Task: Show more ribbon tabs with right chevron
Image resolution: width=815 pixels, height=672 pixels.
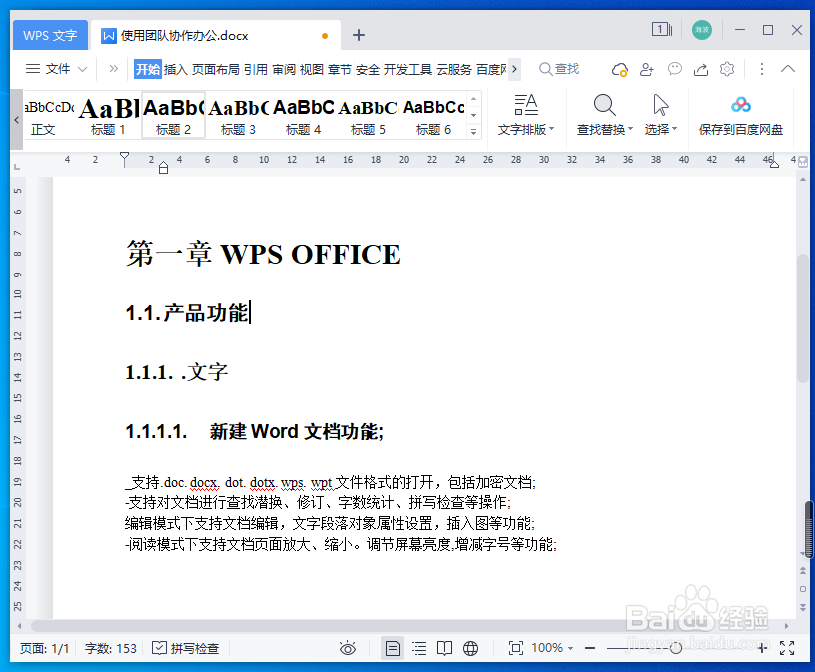Action: 514,69
